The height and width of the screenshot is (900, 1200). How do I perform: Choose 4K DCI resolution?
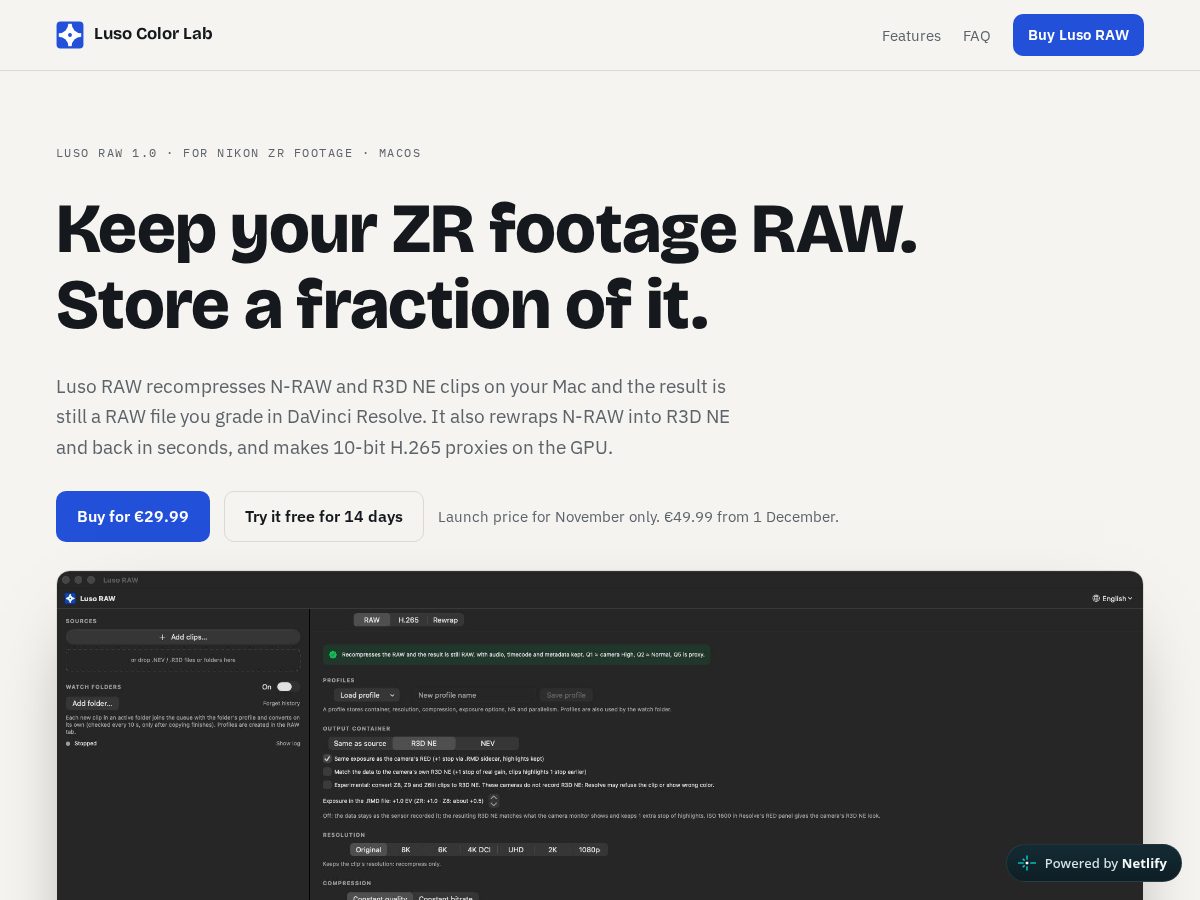479,849
